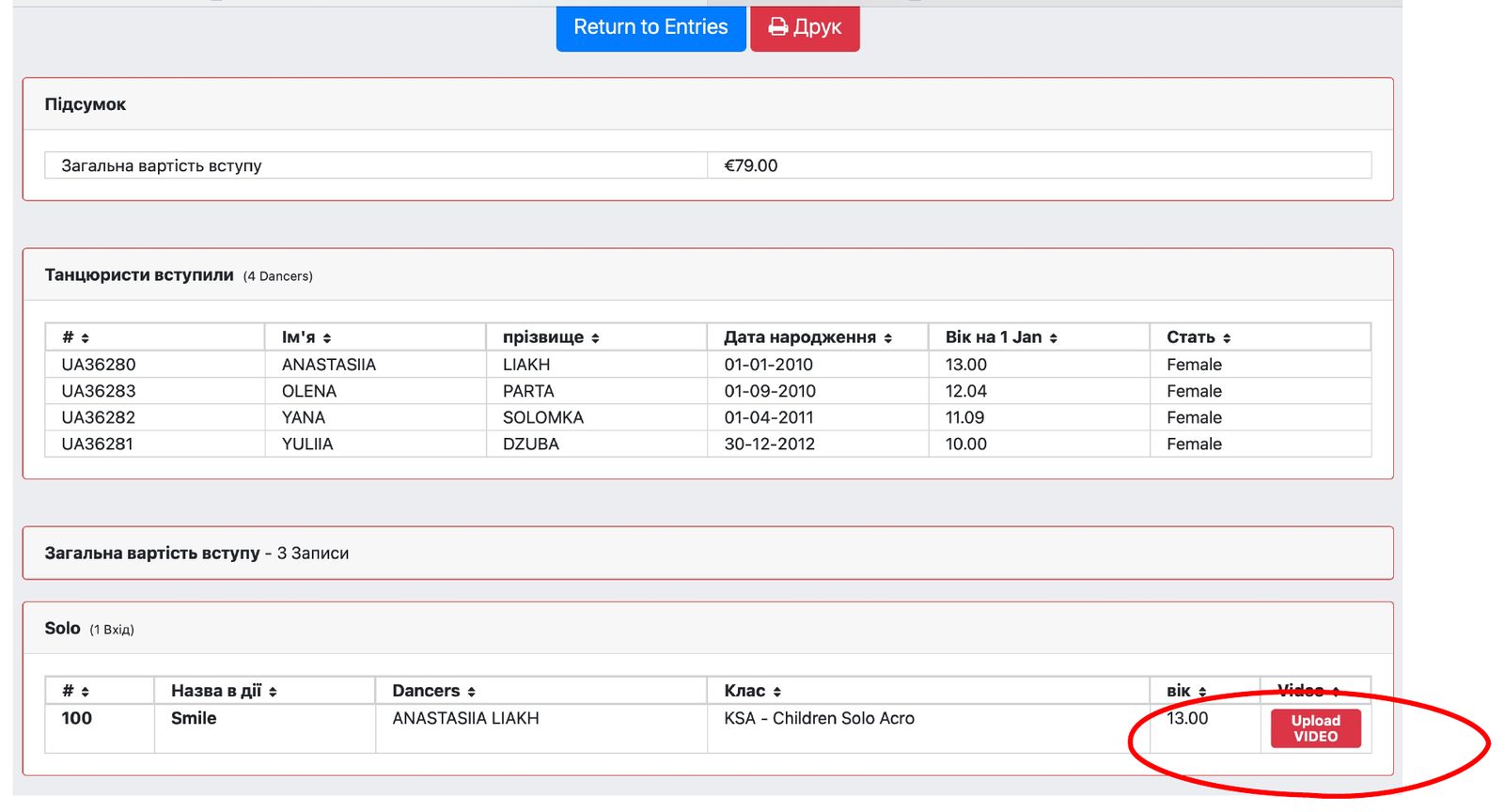Select dancer ID UA36280
1504x812 pixels.
(x=99, y=365)
